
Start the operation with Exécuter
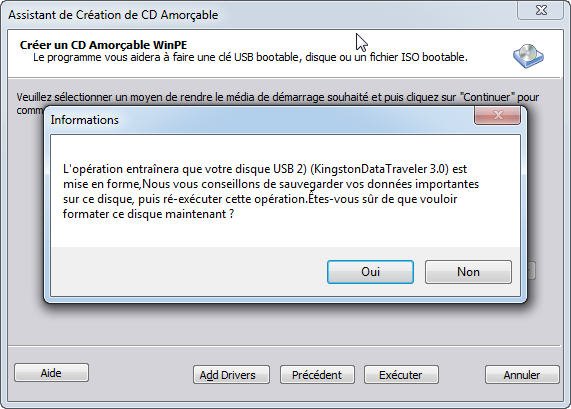pos(401,375)
